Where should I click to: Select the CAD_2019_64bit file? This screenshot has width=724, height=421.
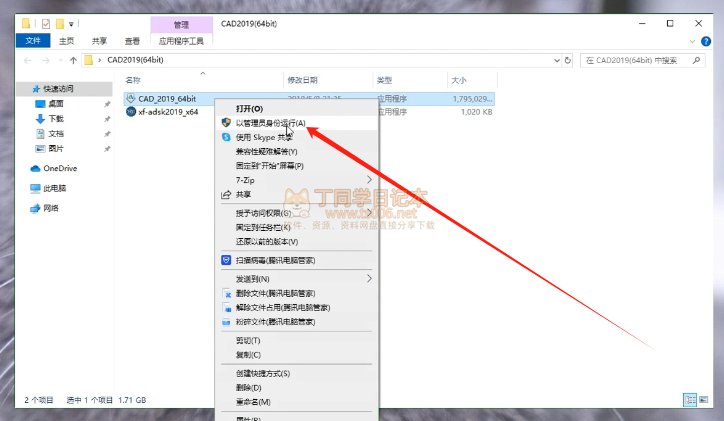(167, 99)
